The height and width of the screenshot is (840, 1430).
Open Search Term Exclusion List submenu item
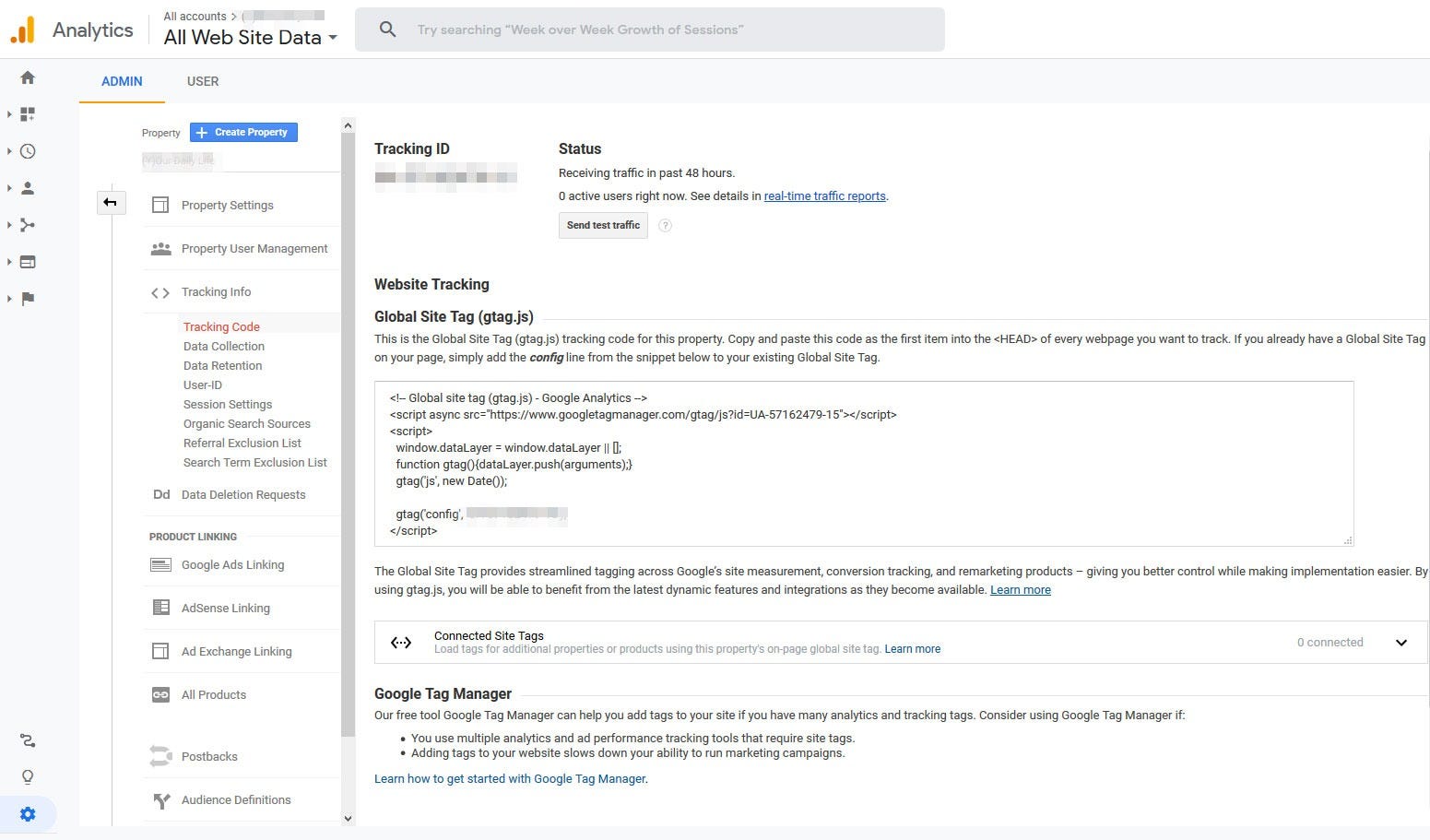pos(255,462)
